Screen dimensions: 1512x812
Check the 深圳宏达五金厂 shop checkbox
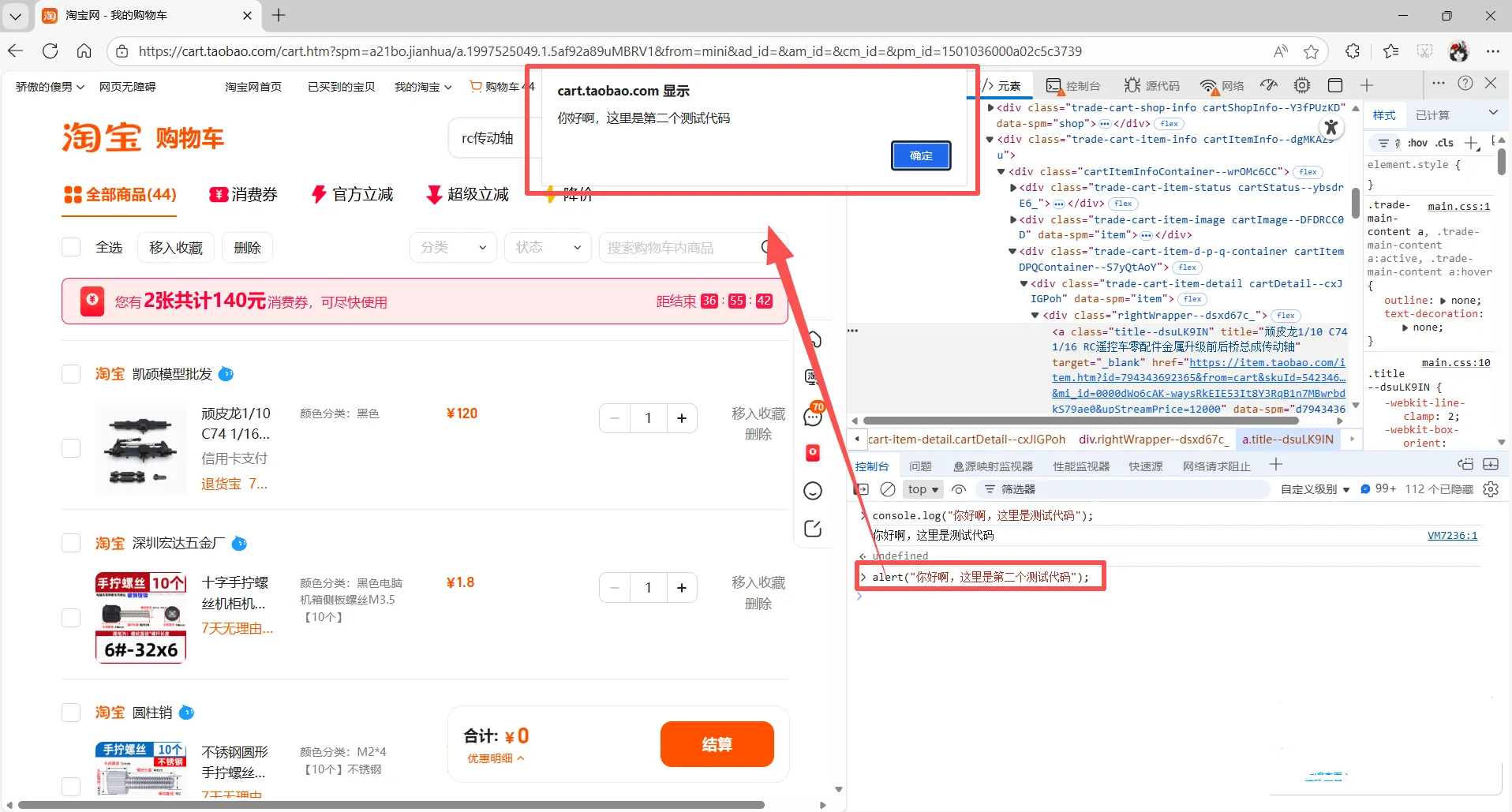coord(71,542)
